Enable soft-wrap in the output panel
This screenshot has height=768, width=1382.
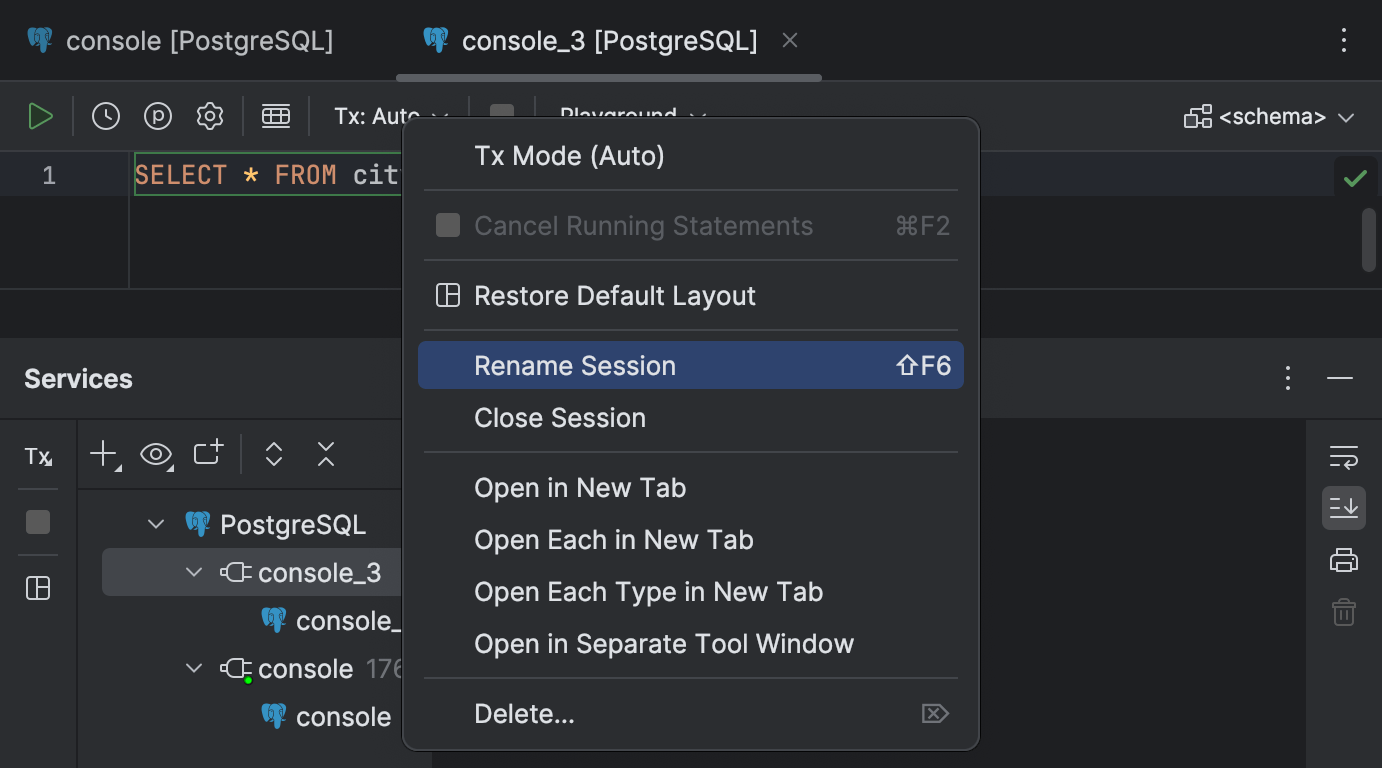1344,457
